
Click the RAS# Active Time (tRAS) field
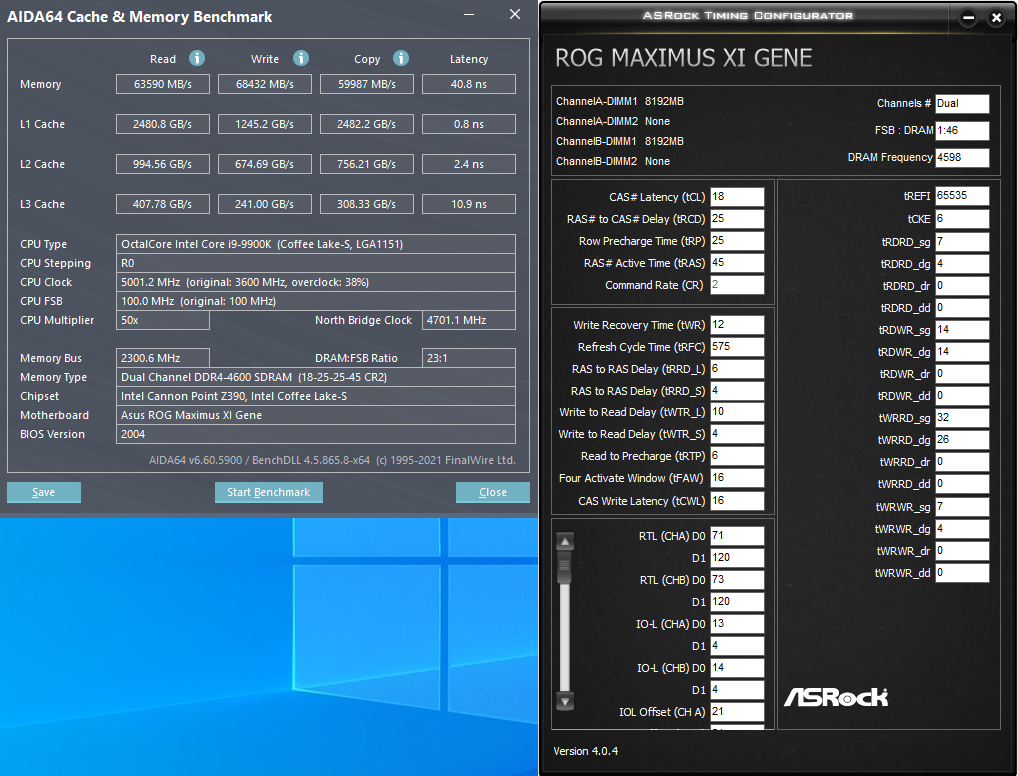[x=737, y=263]
